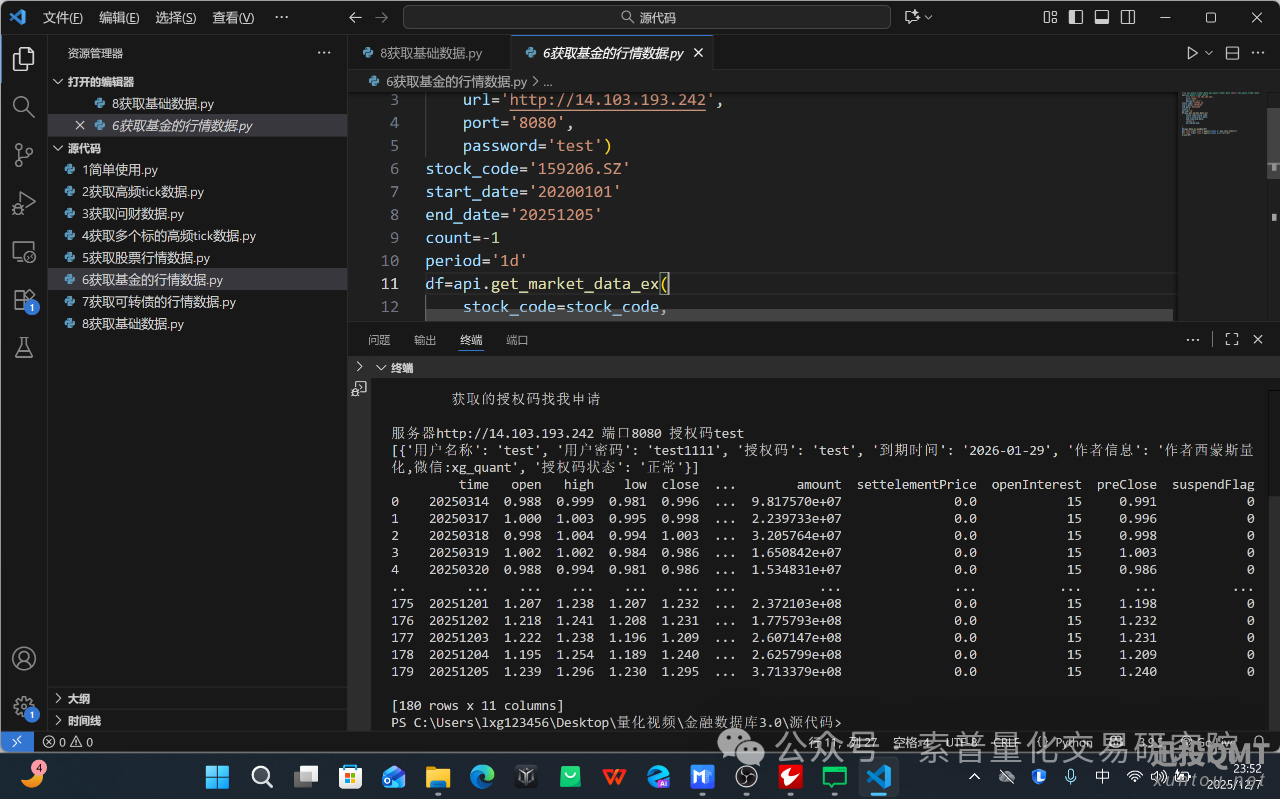The image size is (1280, 799).
Task: Open Microsoft Edge from the taskbar
Action: 482,776
